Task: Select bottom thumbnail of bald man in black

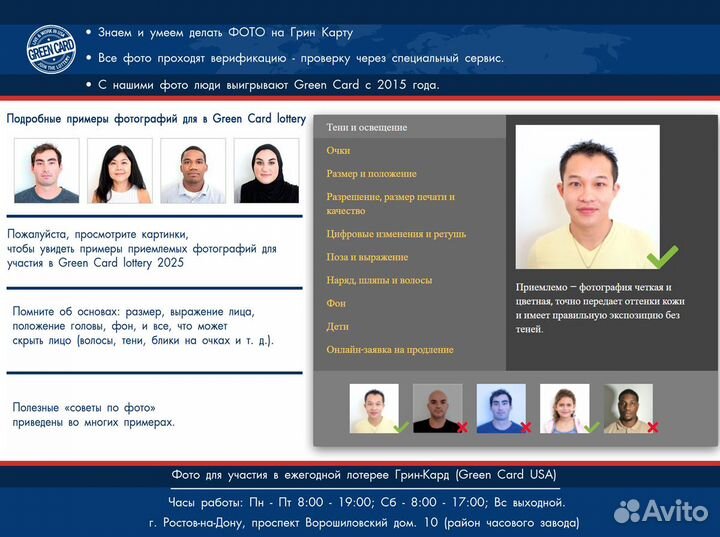Action: (x=437, y=408)
